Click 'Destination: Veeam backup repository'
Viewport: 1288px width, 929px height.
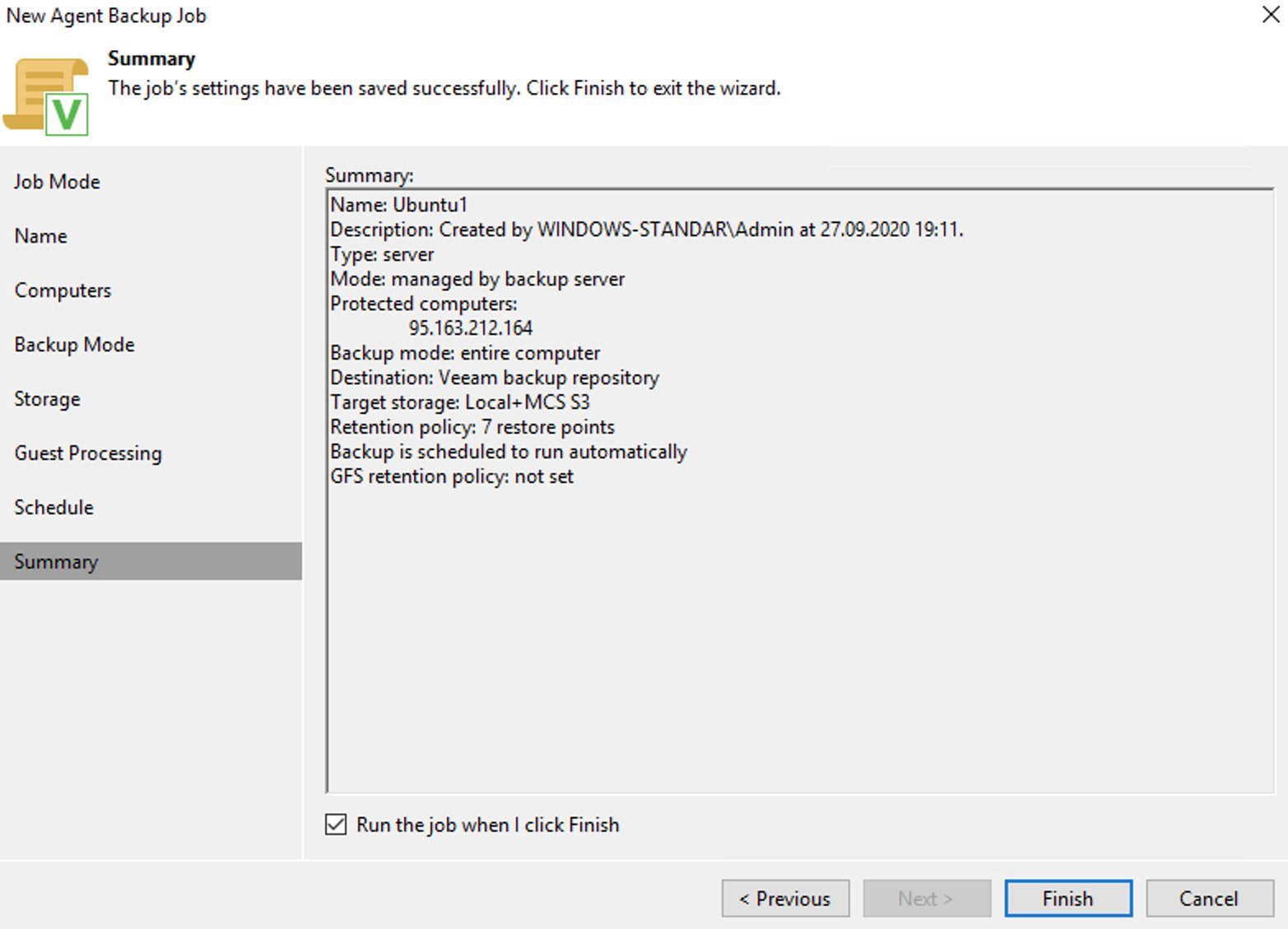[495, 378]
